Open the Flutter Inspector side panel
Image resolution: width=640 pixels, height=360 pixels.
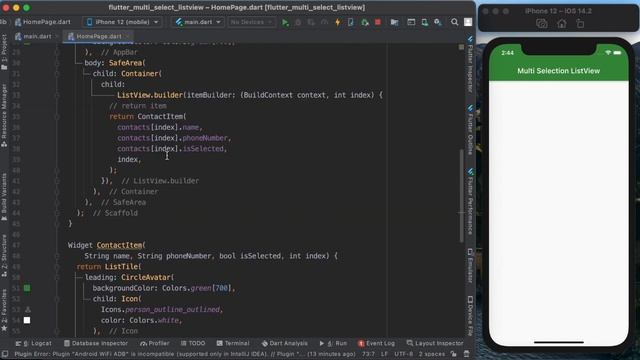tap(470, 64)
